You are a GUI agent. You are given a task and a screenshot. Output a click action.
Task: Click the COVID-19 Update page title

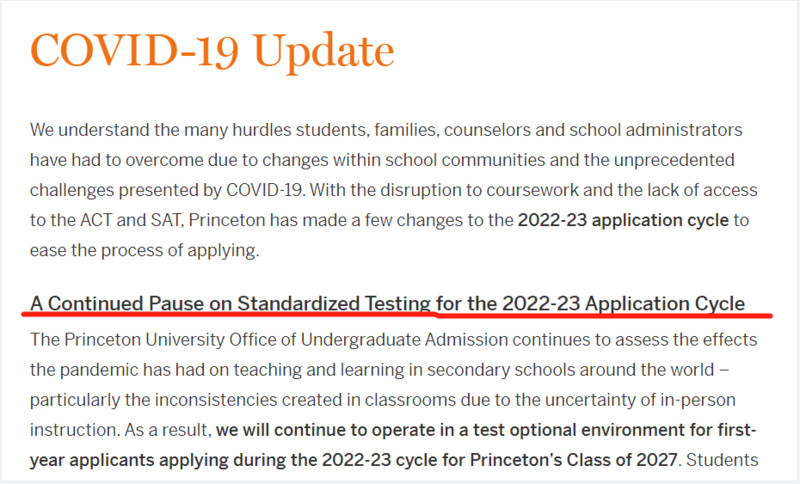[212, 51]
